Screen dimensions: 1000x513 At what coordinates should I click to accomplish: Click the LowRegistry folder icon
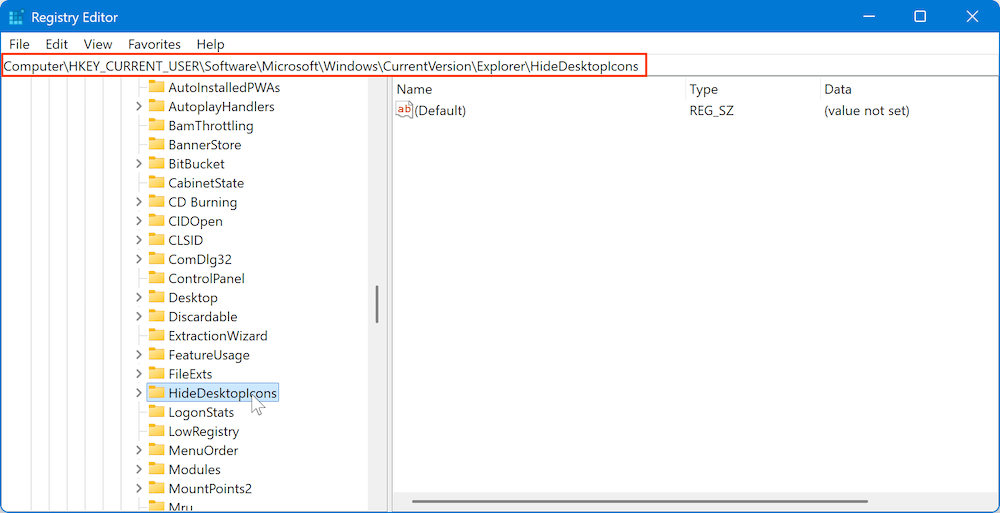tap(156, 431)
